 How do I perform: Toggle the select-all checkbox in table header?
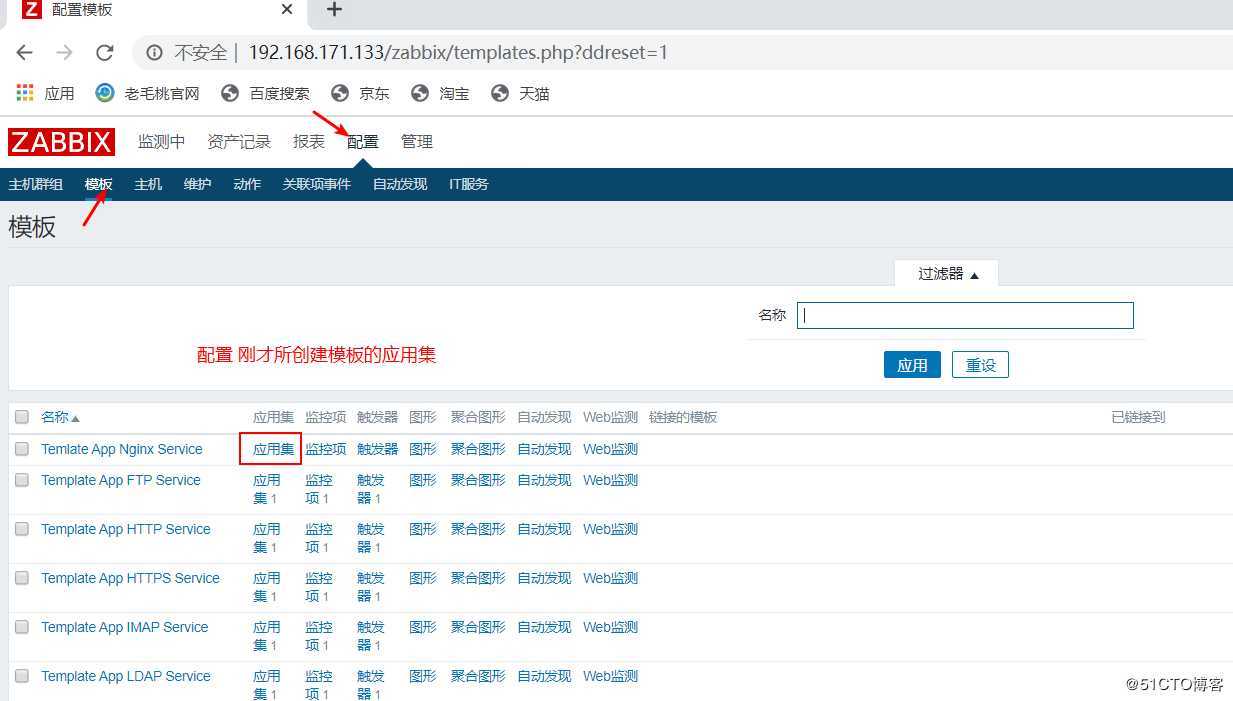(x=21, y=417)
